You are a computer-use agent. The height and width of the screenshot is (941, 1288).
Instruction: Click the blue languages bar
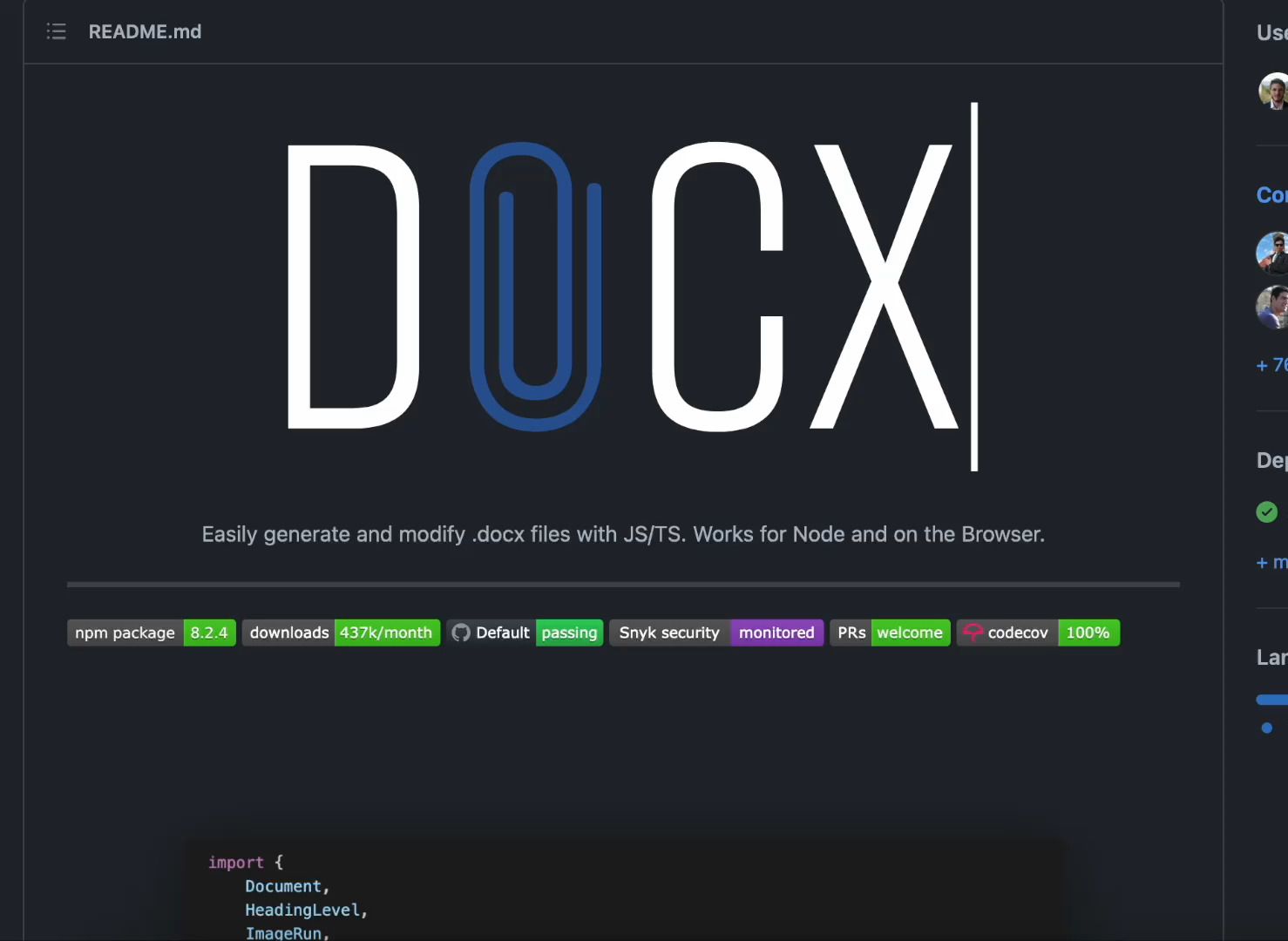pyautogui.click(x=1272, y=700)
